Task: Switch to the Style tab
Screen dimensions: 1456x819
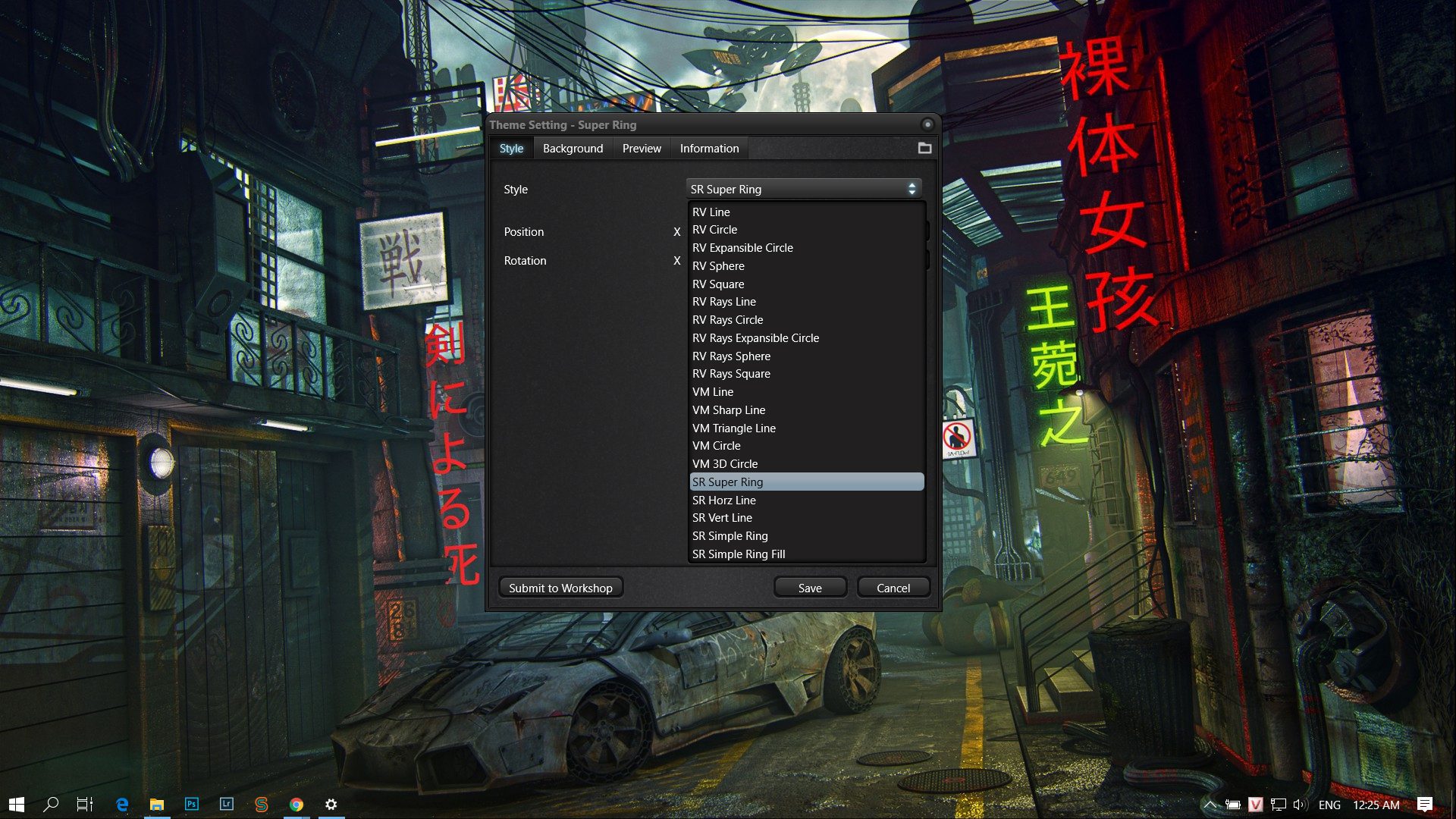Action: (511, 148)
